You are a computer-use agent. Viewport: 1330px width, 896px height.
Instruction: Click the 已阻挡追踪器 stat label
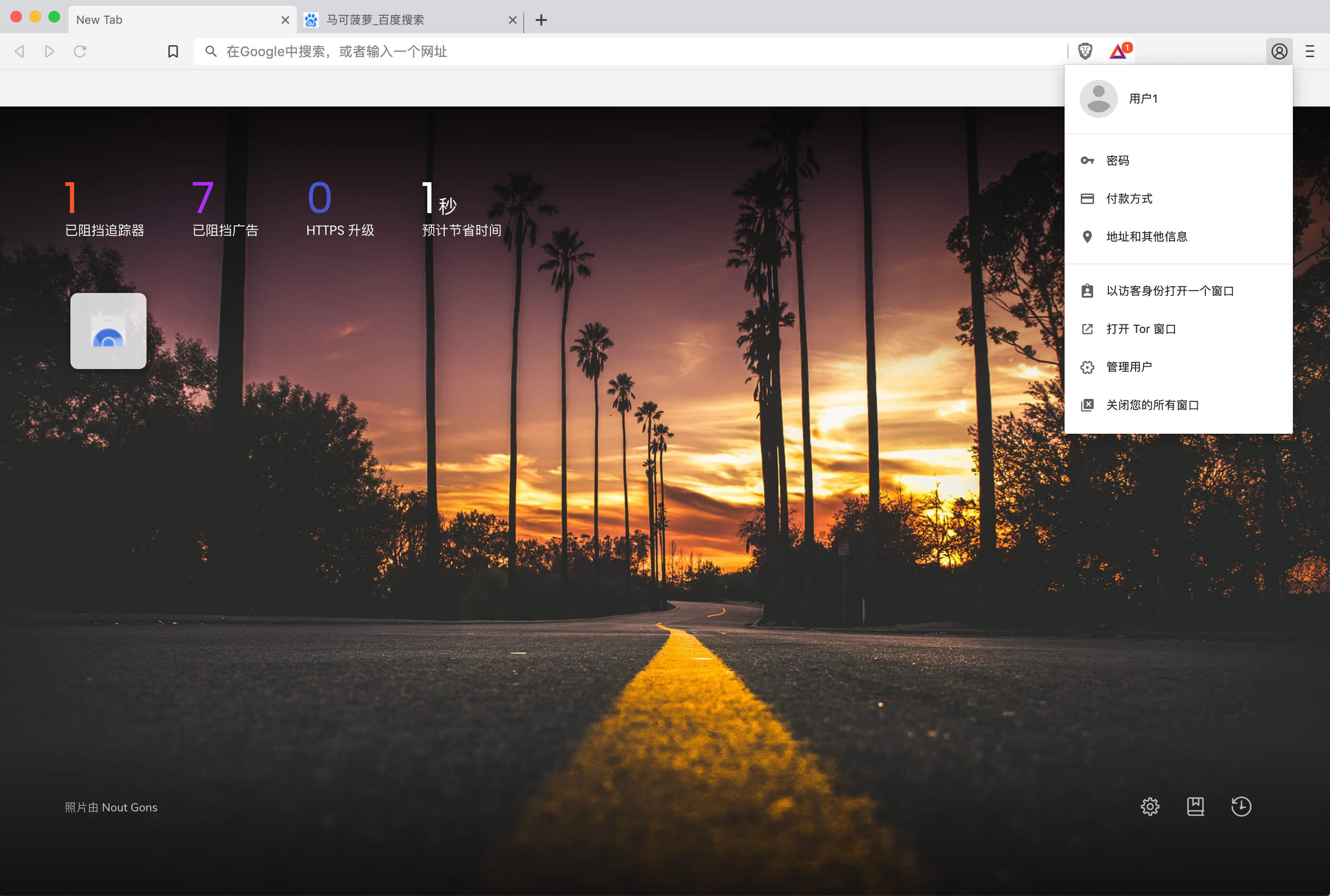(105, 230)
